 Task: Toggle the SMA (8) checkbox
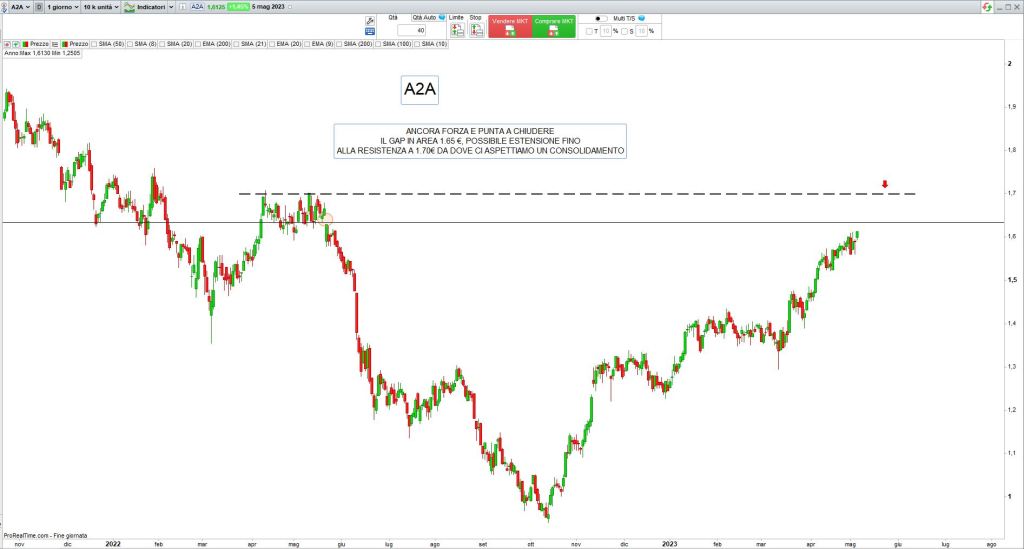130,44
